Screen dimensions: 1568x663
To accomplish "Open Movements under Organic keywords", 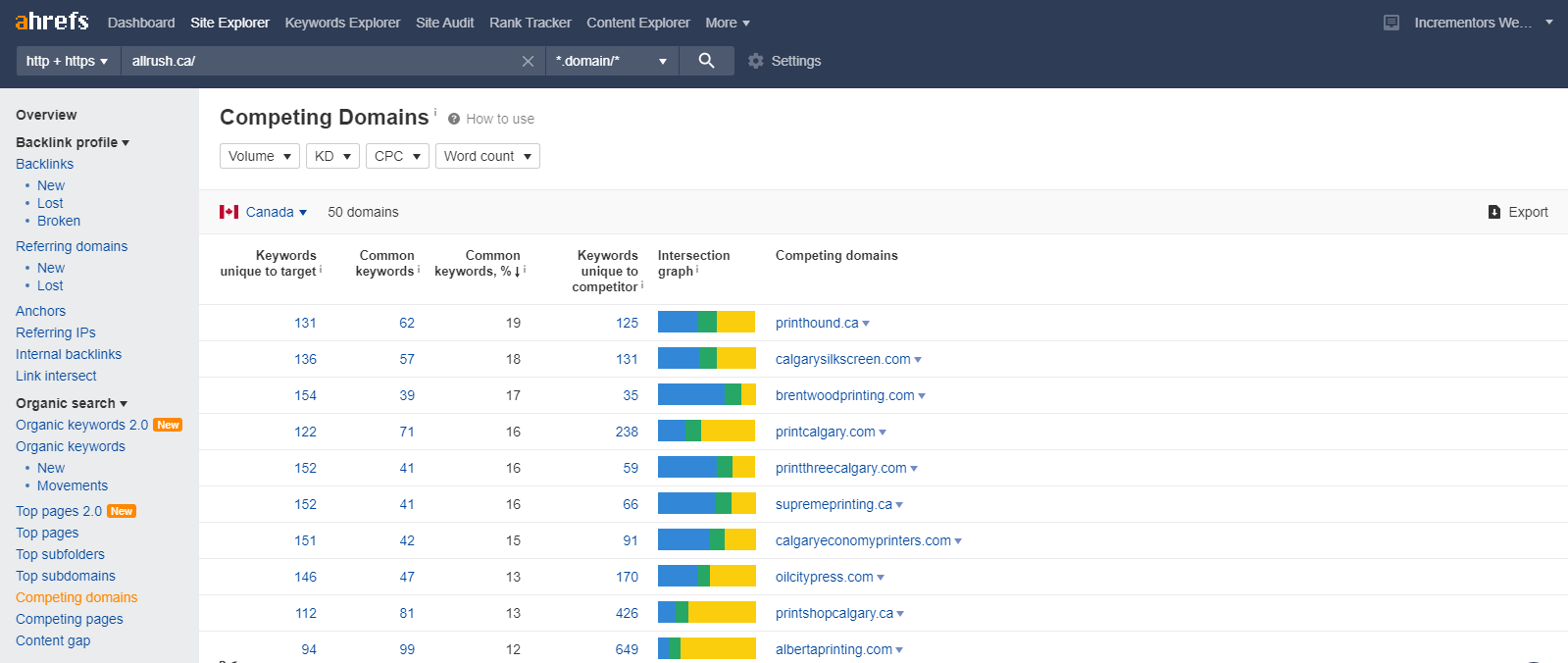I will (73, 485).
